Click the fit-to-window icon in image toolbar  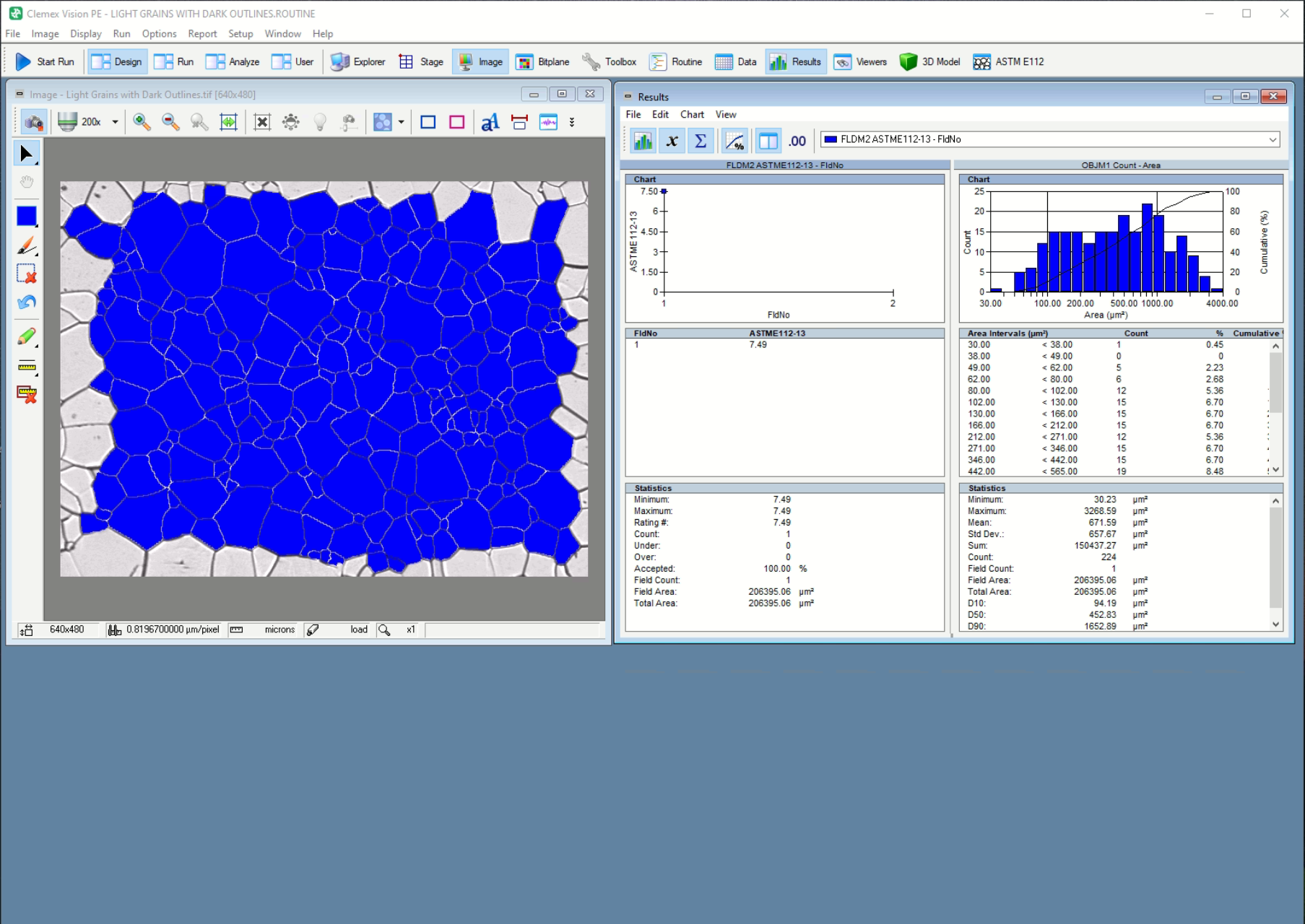click(x=228, y=122)
